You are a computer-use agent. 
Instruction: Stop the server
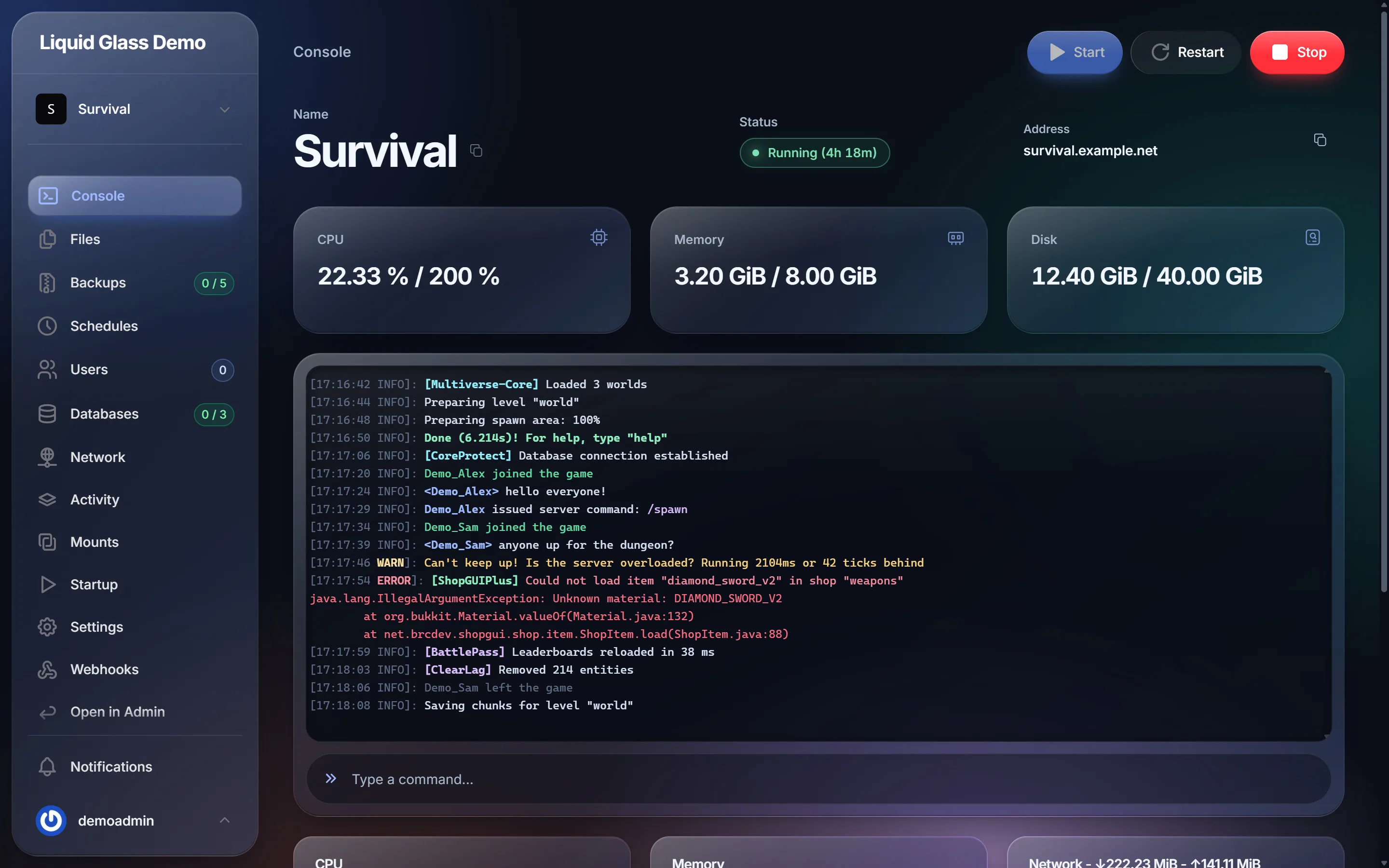[x=1297, y=52]
